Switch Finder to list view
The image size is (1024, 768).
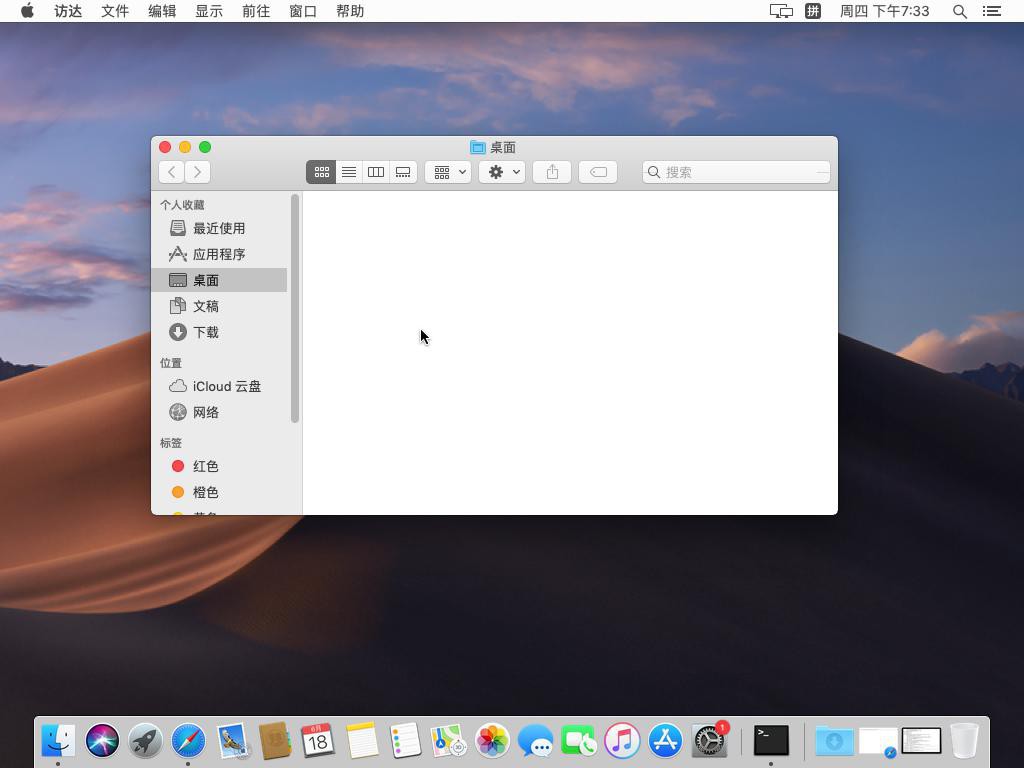(x=349, y=172)
